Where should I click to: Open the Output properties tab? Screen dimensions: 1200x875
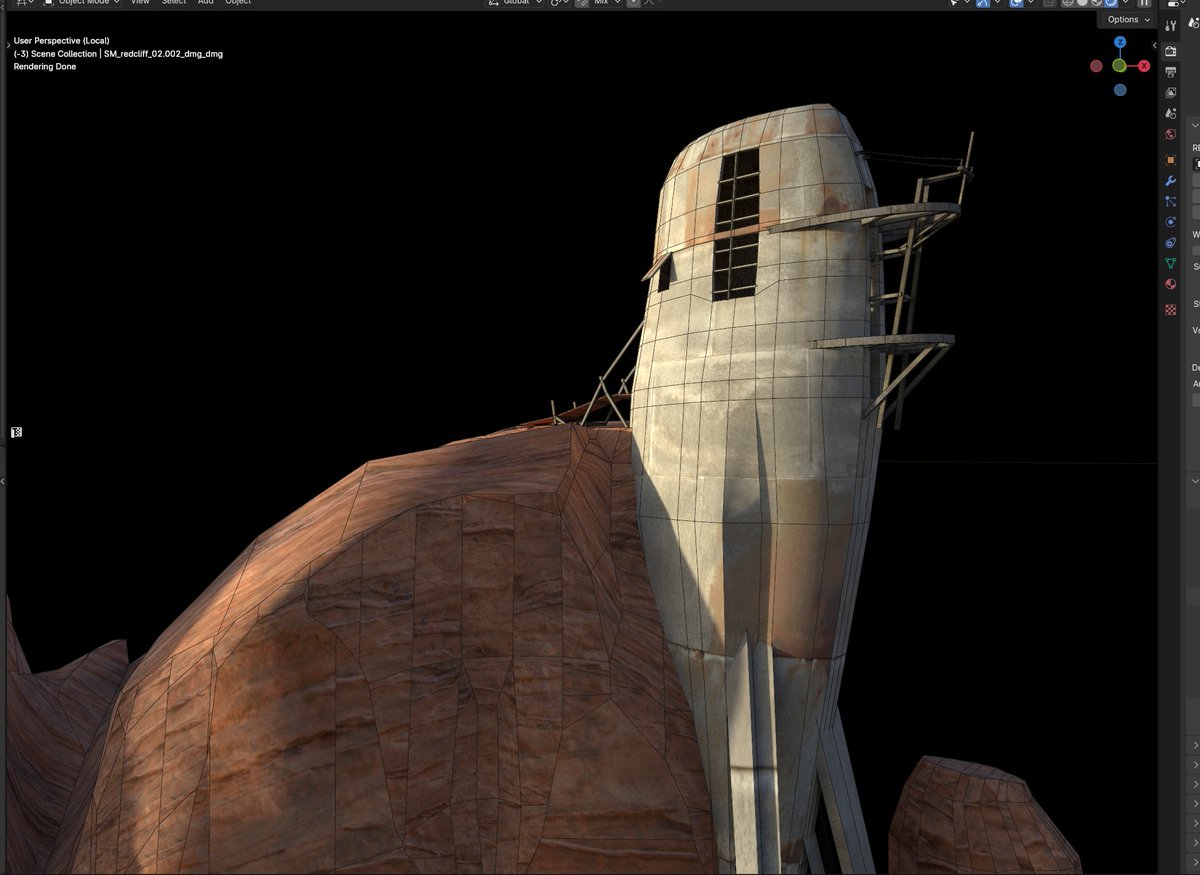(x=1171, y=72)
